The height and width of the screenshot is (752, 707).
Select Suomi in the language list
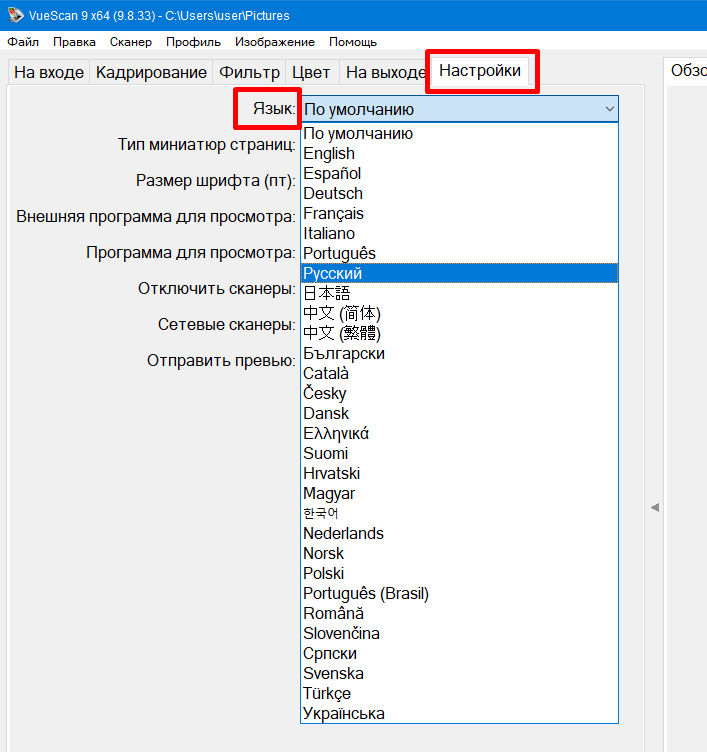459,453
